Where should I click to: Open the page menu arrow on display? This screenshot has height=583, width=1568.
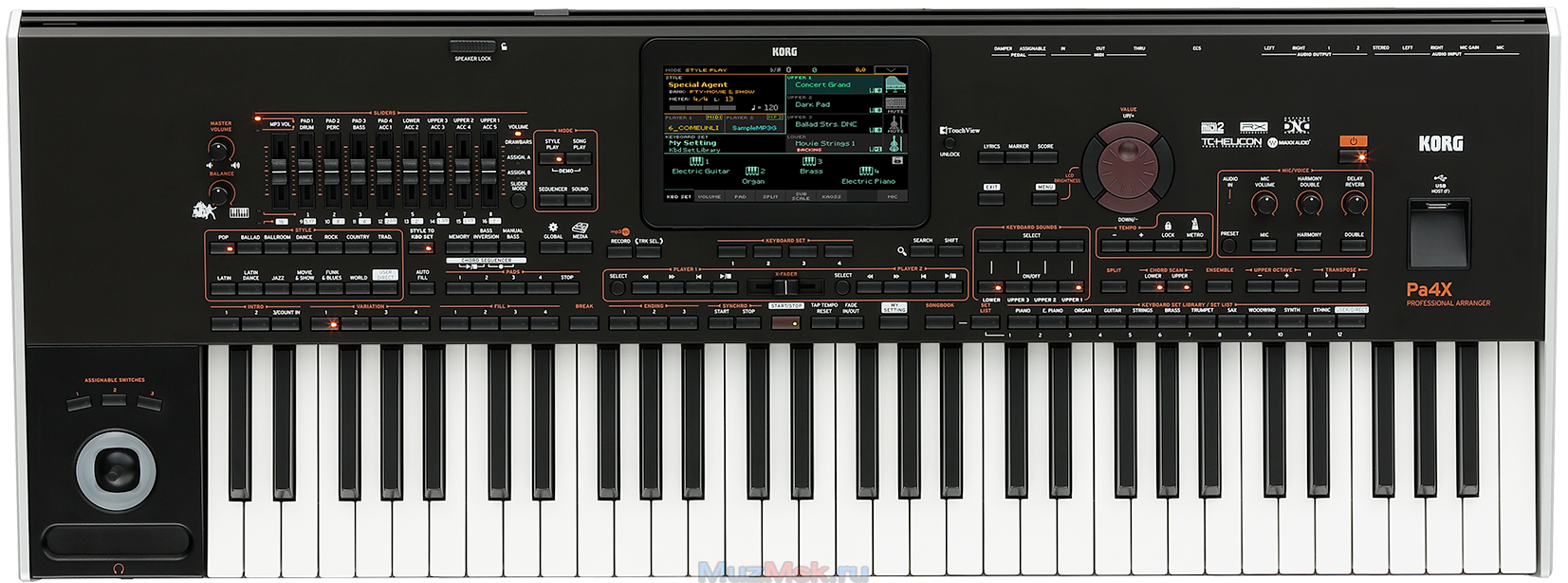tap(891, 70)
